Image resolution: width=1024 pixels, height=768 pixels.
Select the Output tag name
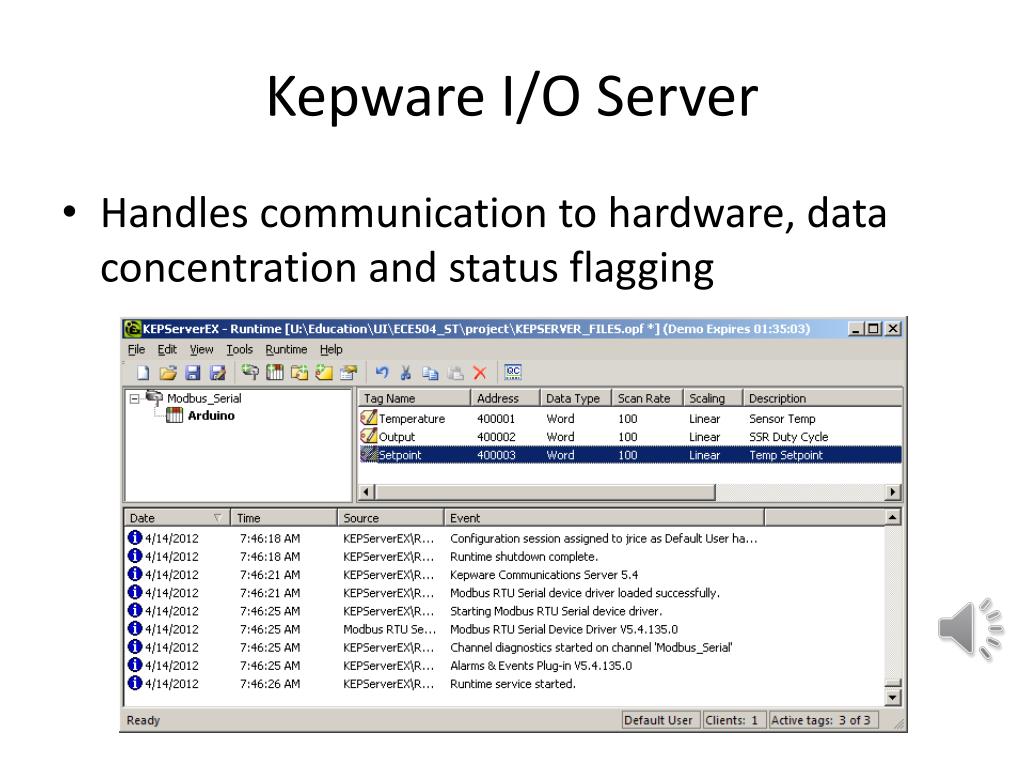pos(397,437)
